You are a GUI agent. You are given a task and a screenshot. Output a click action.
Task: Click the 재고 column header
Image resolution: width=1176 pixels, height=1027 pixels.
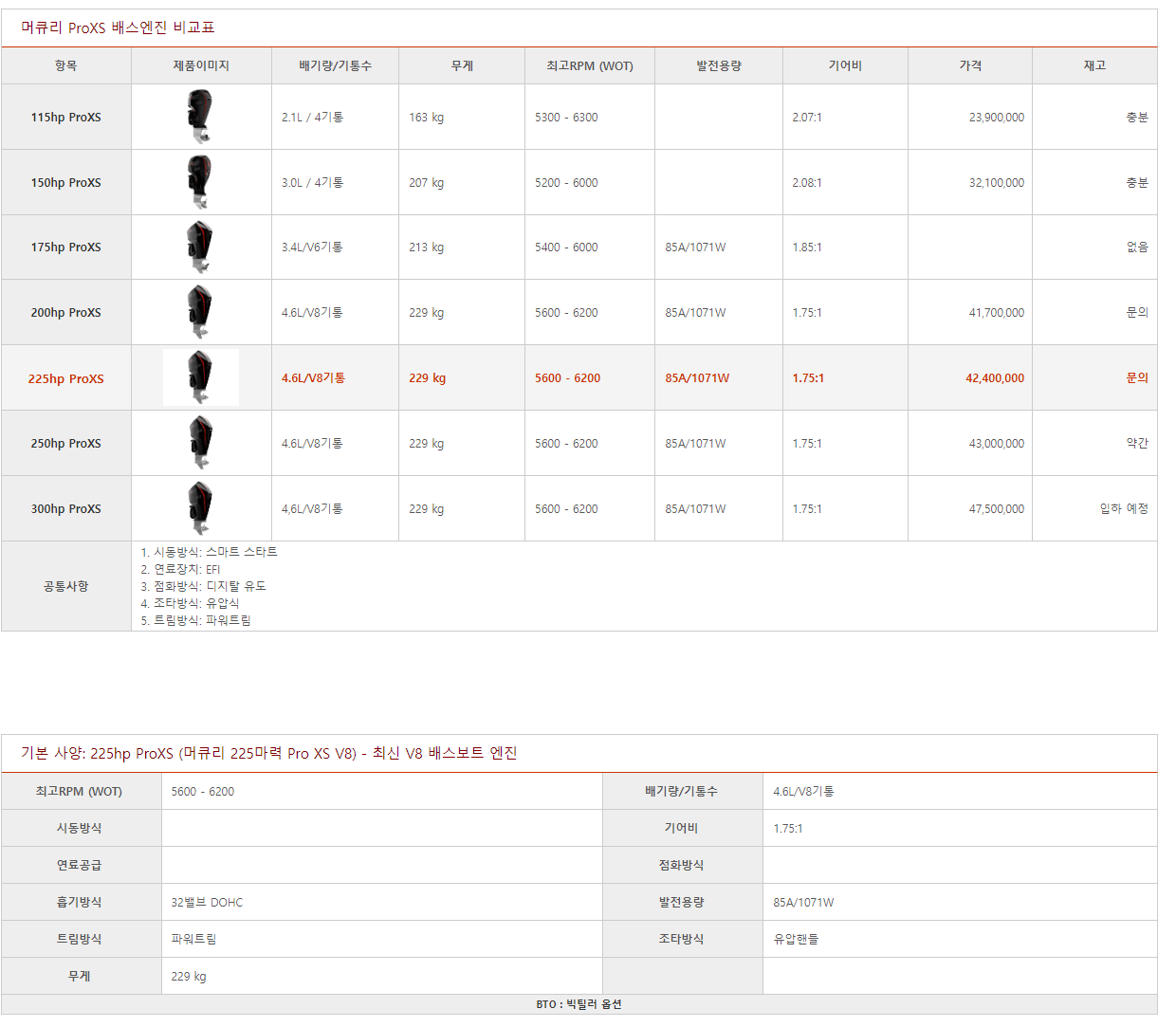point(1094,65)
